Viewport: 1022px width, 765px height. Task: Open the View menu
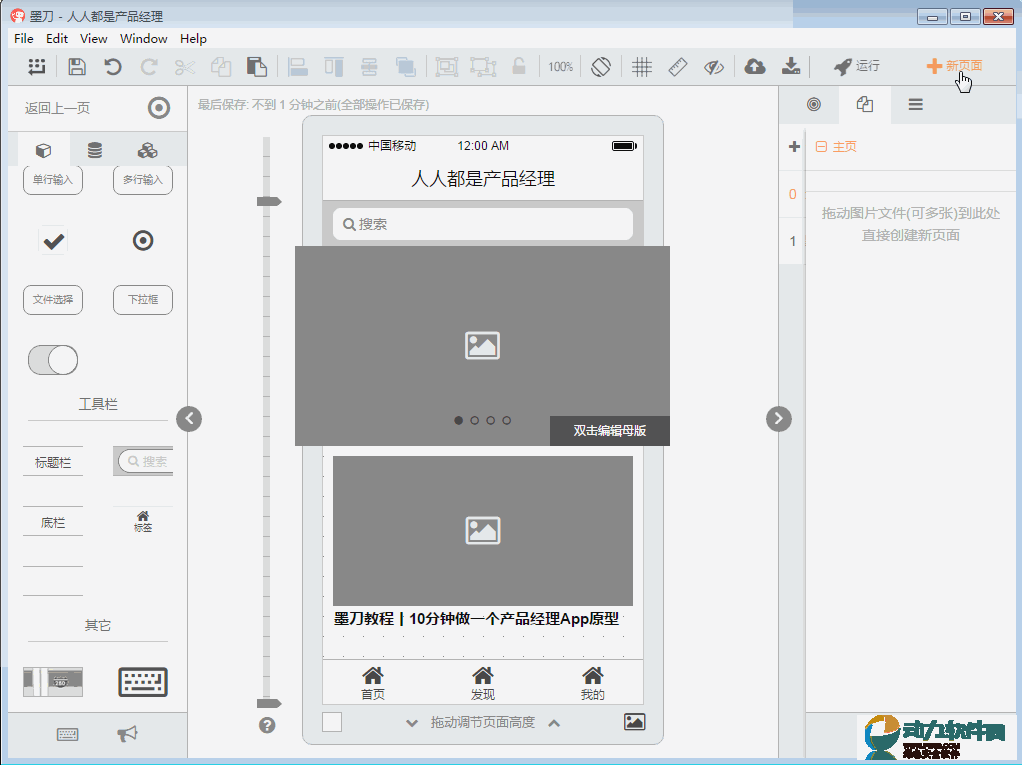click(93, 38)
